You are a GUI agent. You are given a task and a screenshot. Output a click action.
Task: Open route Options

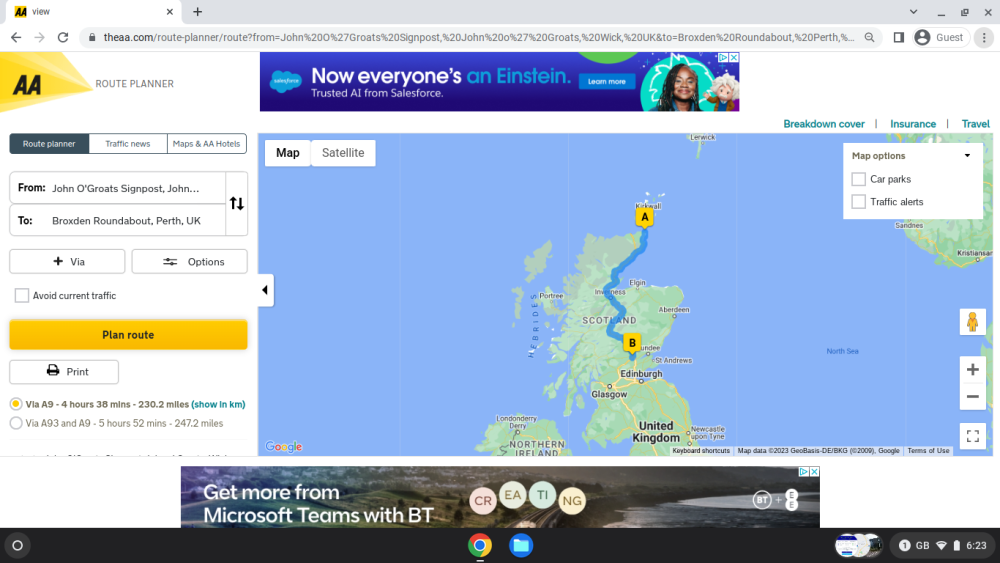(189, 261)
